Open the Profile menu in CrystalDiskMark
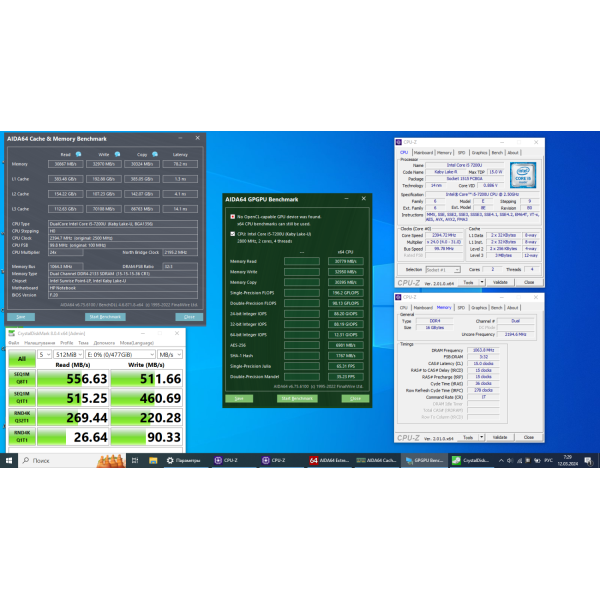600x600 pixels. 67,343
